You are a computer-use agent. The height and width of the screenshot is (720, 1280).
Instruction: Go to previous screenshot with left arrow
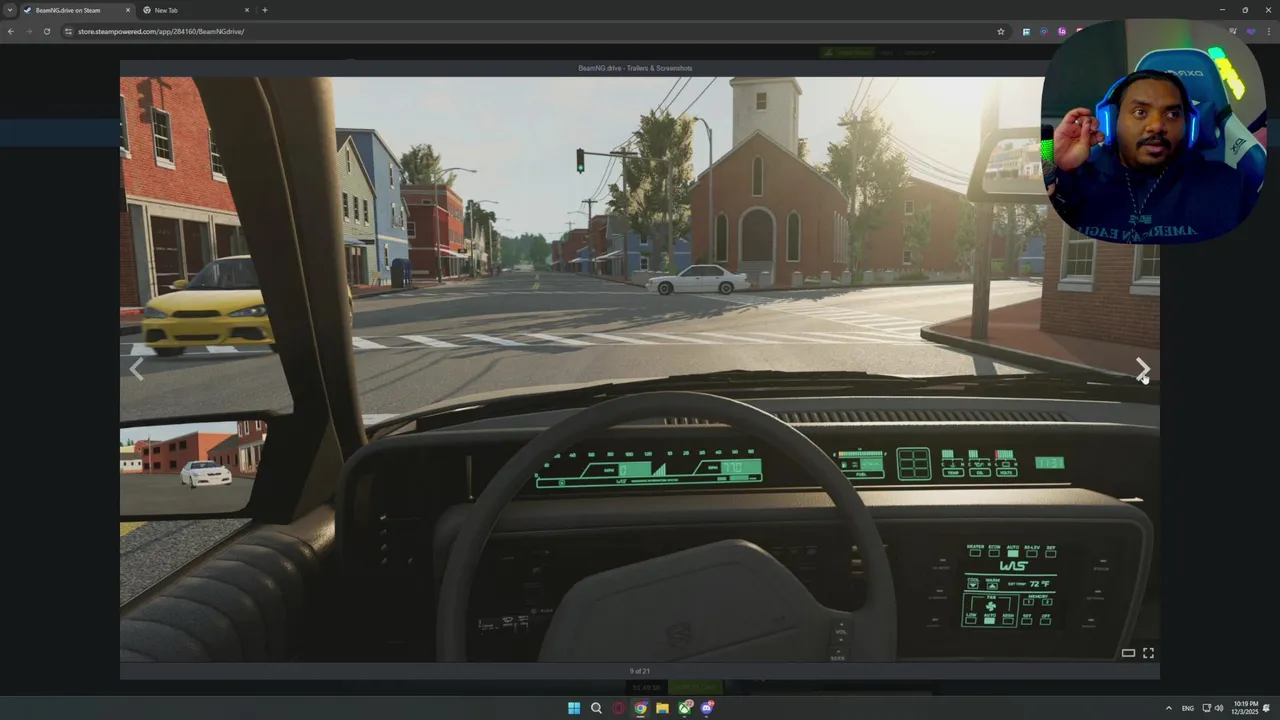pos(137,369)
